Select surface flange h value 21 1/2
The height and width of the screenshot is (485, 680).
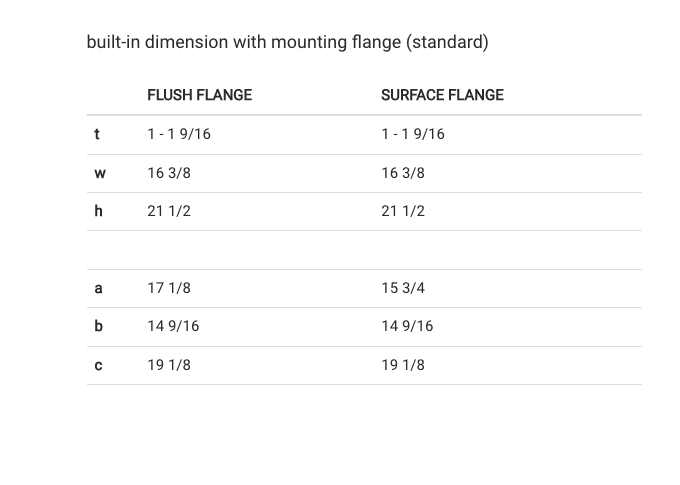pyautogui.click(x=403, y=211)
